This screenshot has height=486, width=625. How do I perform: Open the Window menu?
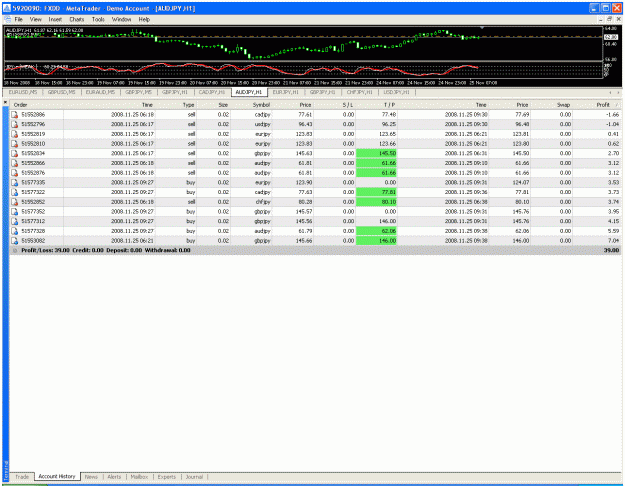[x=121, y=19]
